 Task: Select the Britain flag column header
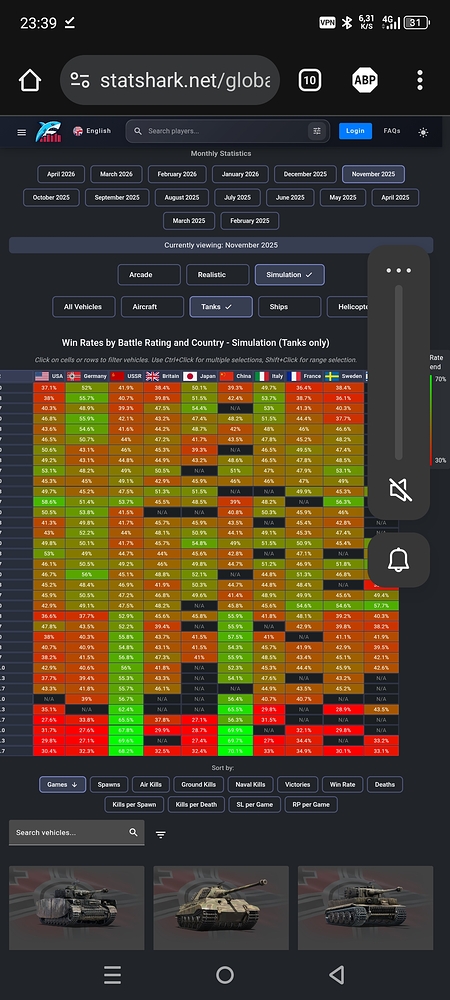click(x=163, y=376)
